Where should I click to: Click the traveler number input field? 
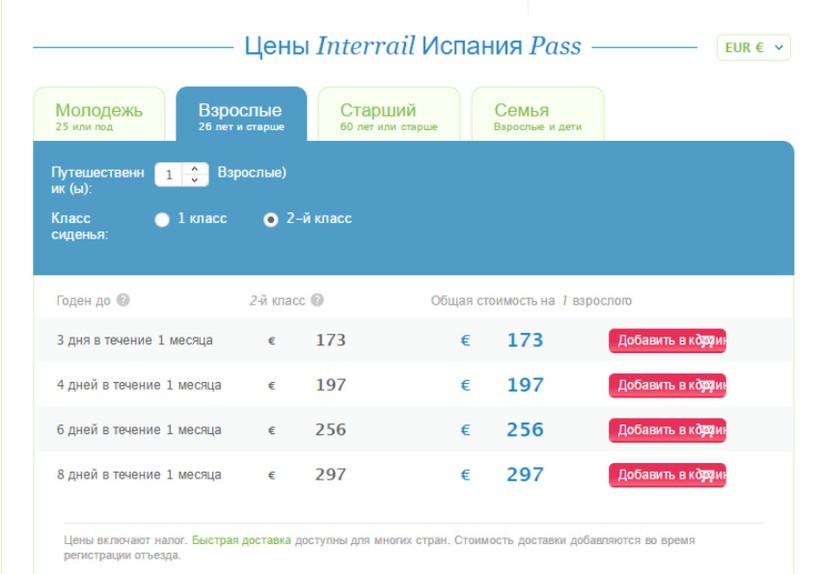point(168,175)
